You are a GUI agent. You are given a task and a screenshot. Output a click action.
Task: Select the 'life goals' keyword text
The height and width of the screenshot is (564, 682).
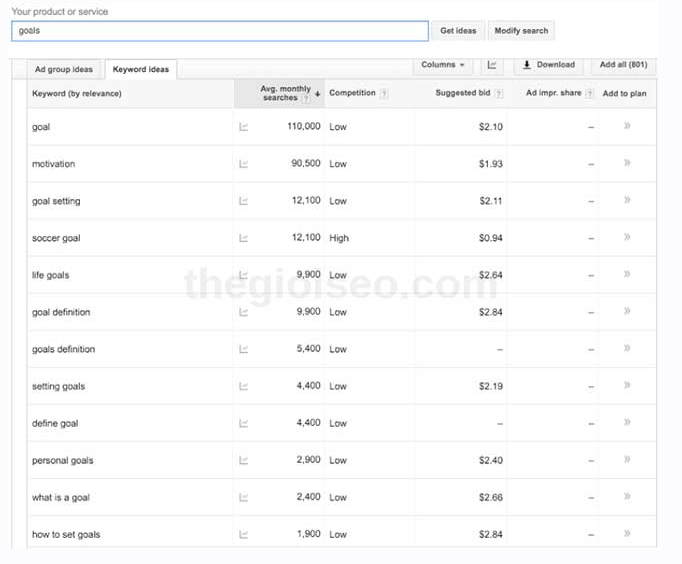point(50,275)
